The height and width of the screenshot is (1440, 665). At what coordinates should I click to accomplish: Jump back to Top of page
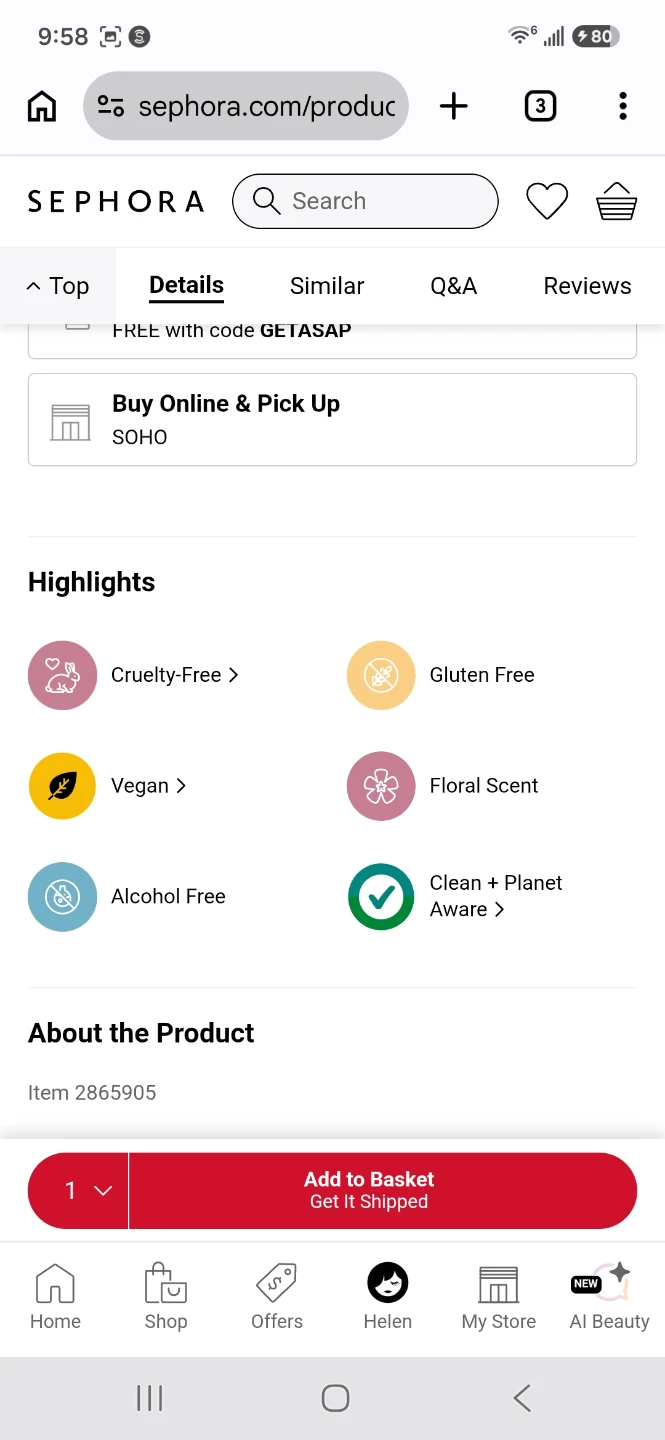[58, 286]
